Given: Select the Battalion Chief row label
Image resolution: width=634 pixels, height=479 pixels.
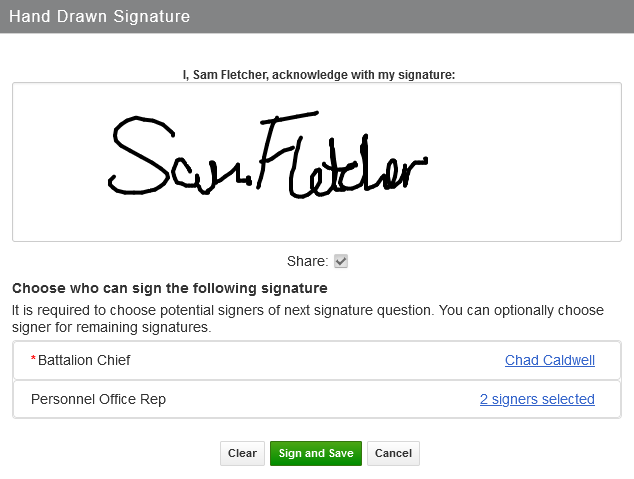Looking at the screenshot, I should tap(84, 360).
